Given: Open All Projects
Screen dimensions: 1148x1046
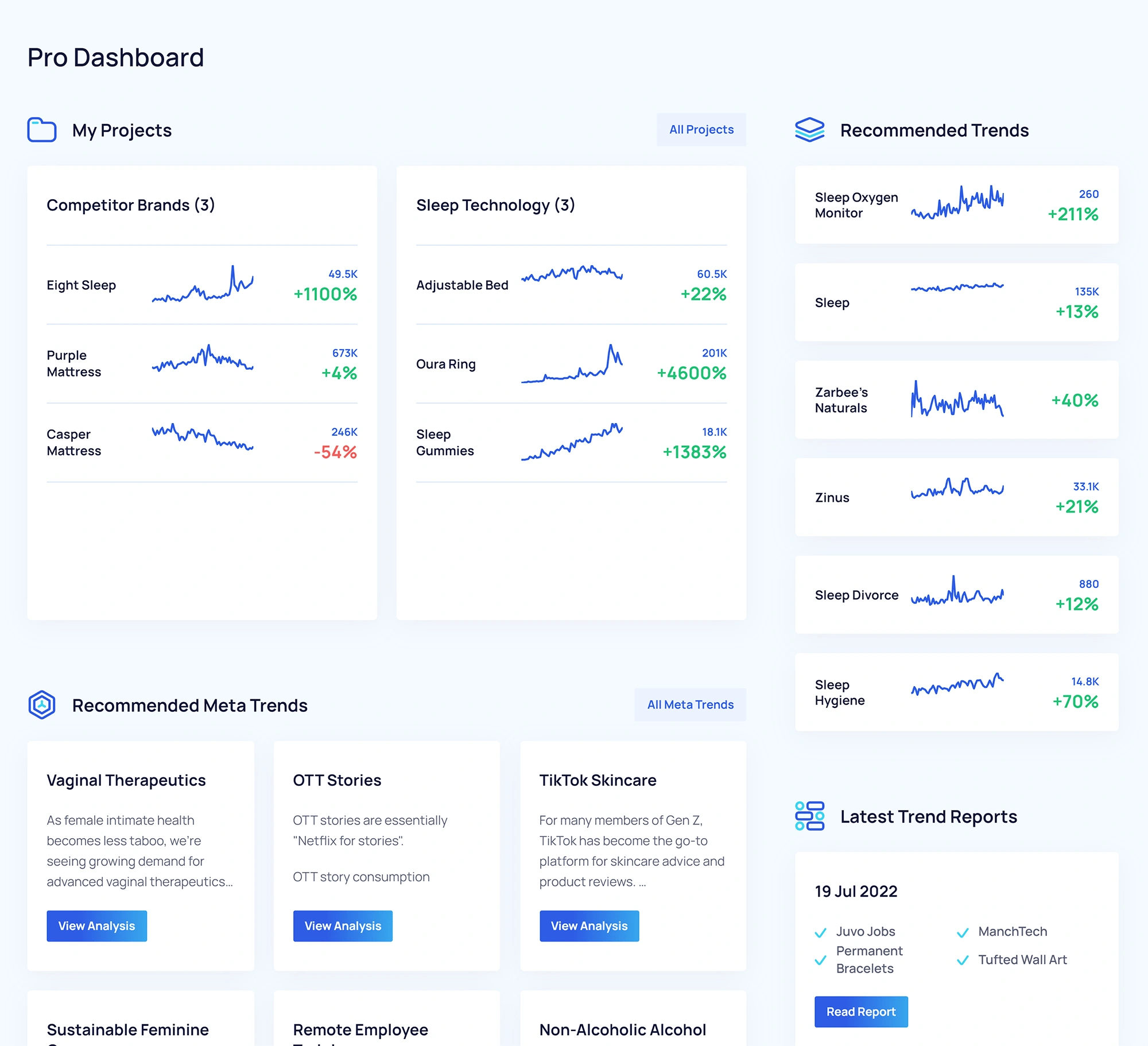Looking at the screenshot, I should pos(701,129).
